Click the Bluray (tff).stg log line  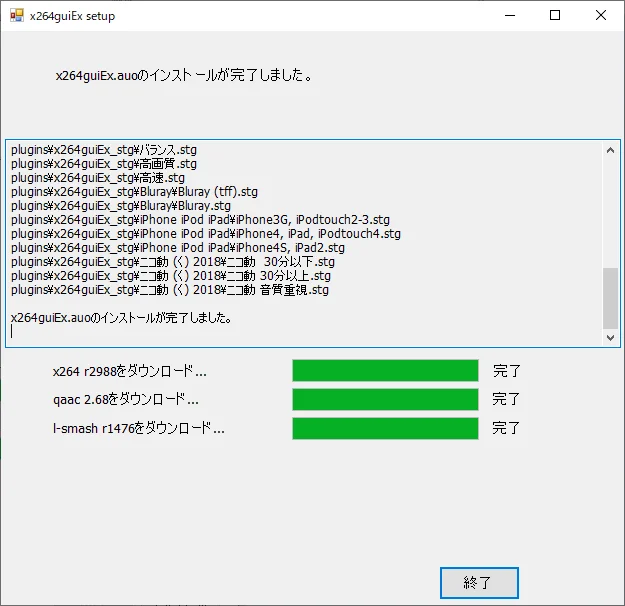tap(134, 192)
